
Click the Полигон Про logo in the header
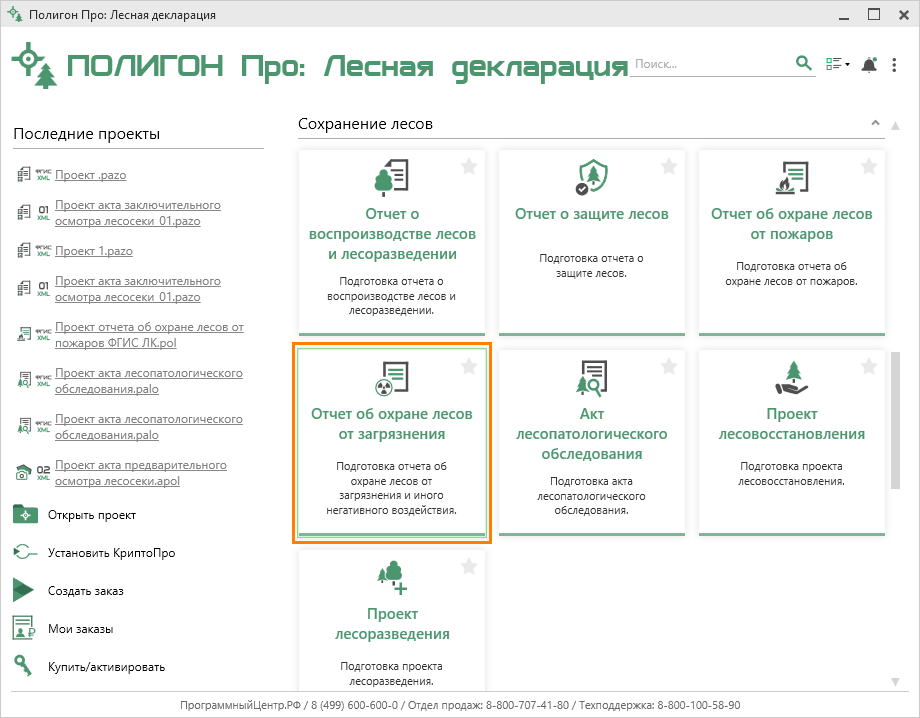pyautogui.click(x=35, y=65)
